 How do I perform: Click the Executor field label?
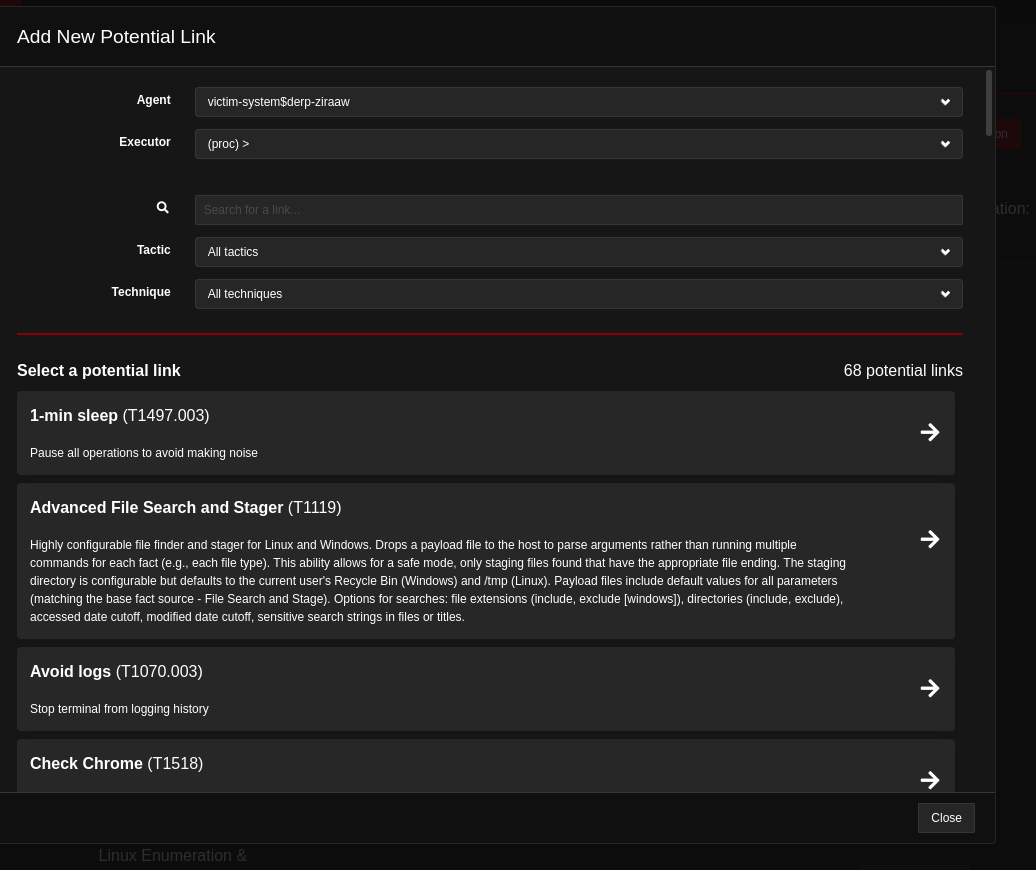(x=145, y=142)
